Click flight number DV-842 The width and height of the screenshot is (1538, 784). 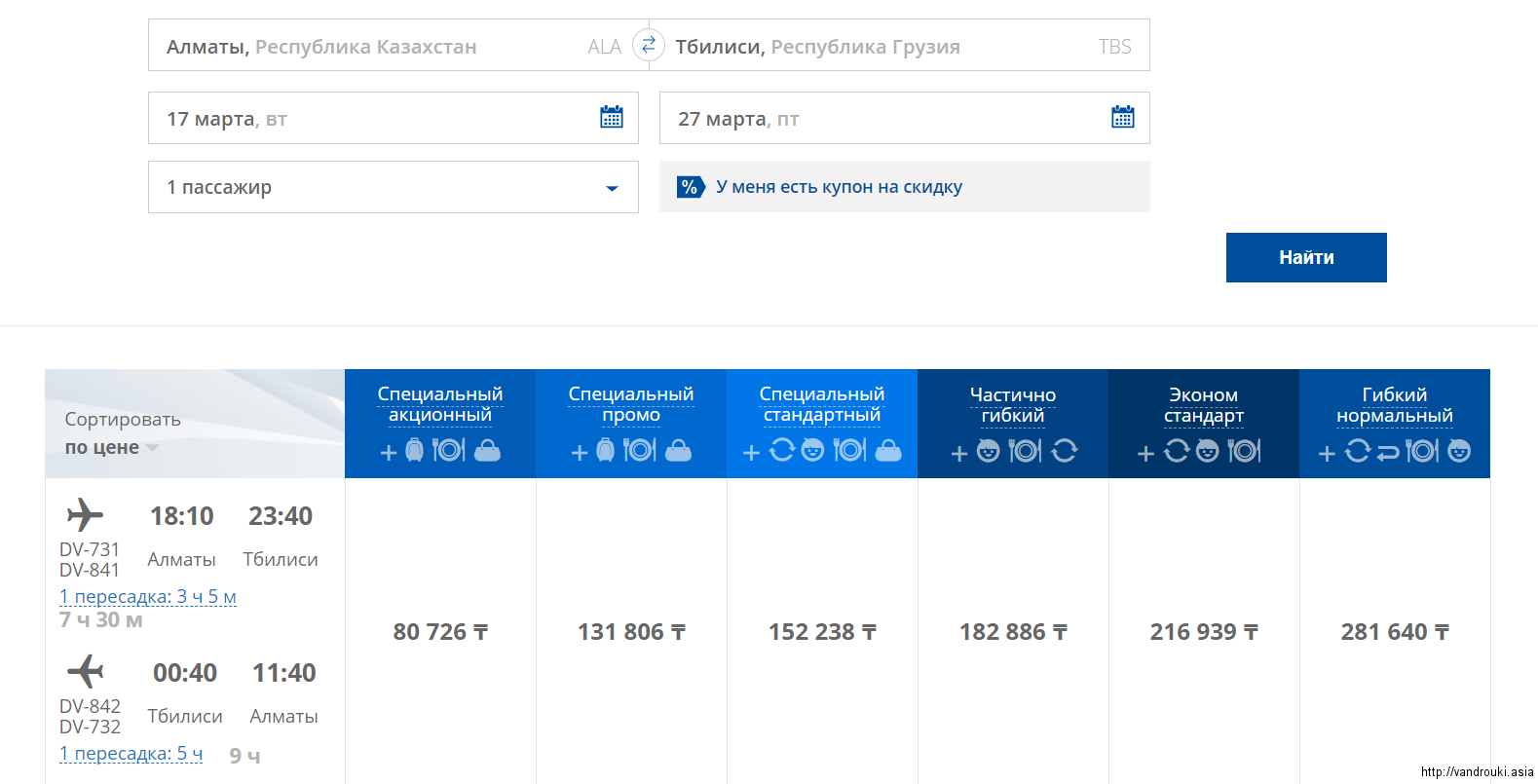(90, 706)
